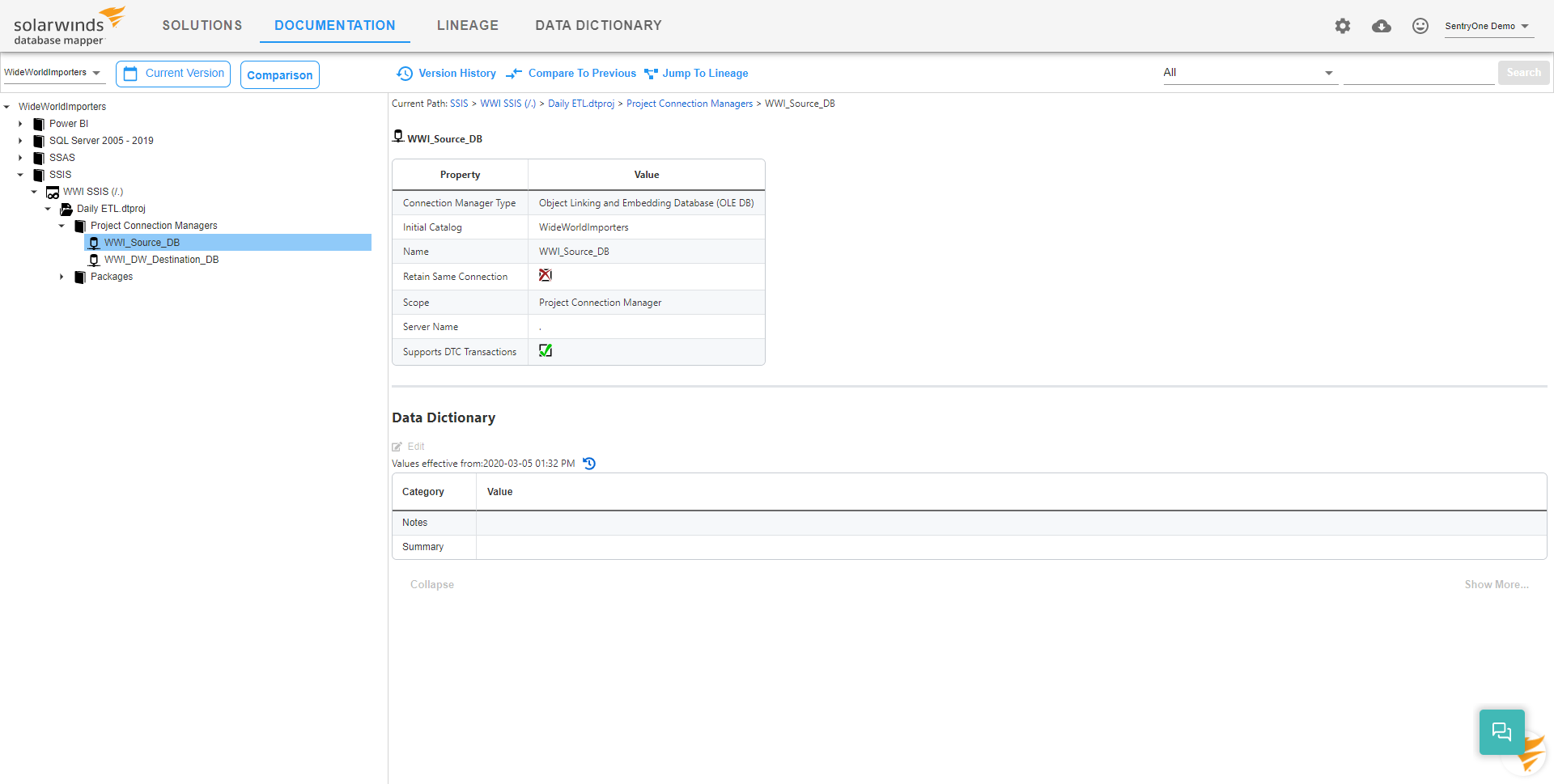Click the Collapse link
1554x784 pixels.
[x=432, y=584]
